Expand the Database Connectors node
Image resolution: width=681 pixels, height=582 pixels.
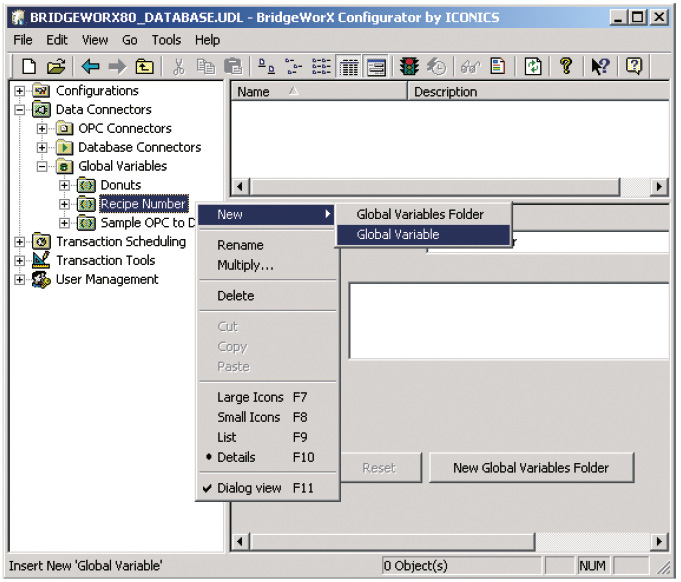click(x=42, y=148)
